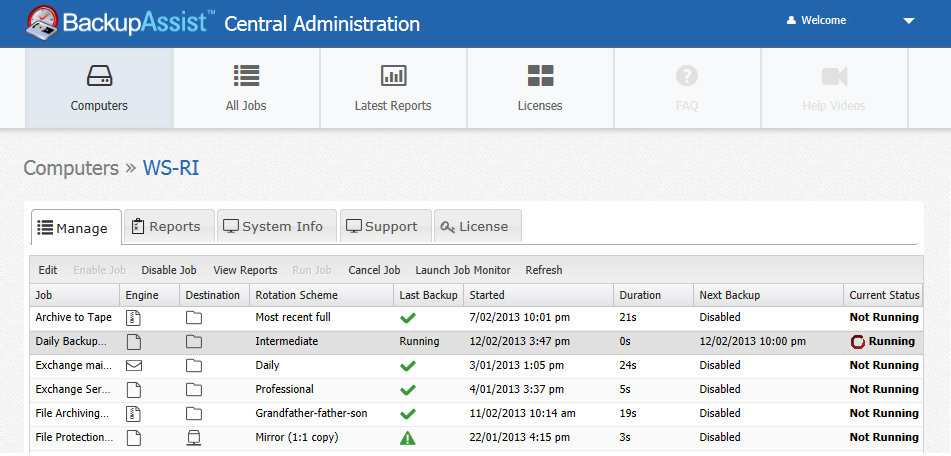This screenshot has width=951, height=456.
Task: Click File Protection warning triangle icon
Action: pyautogui.click(x=408, y=437)
